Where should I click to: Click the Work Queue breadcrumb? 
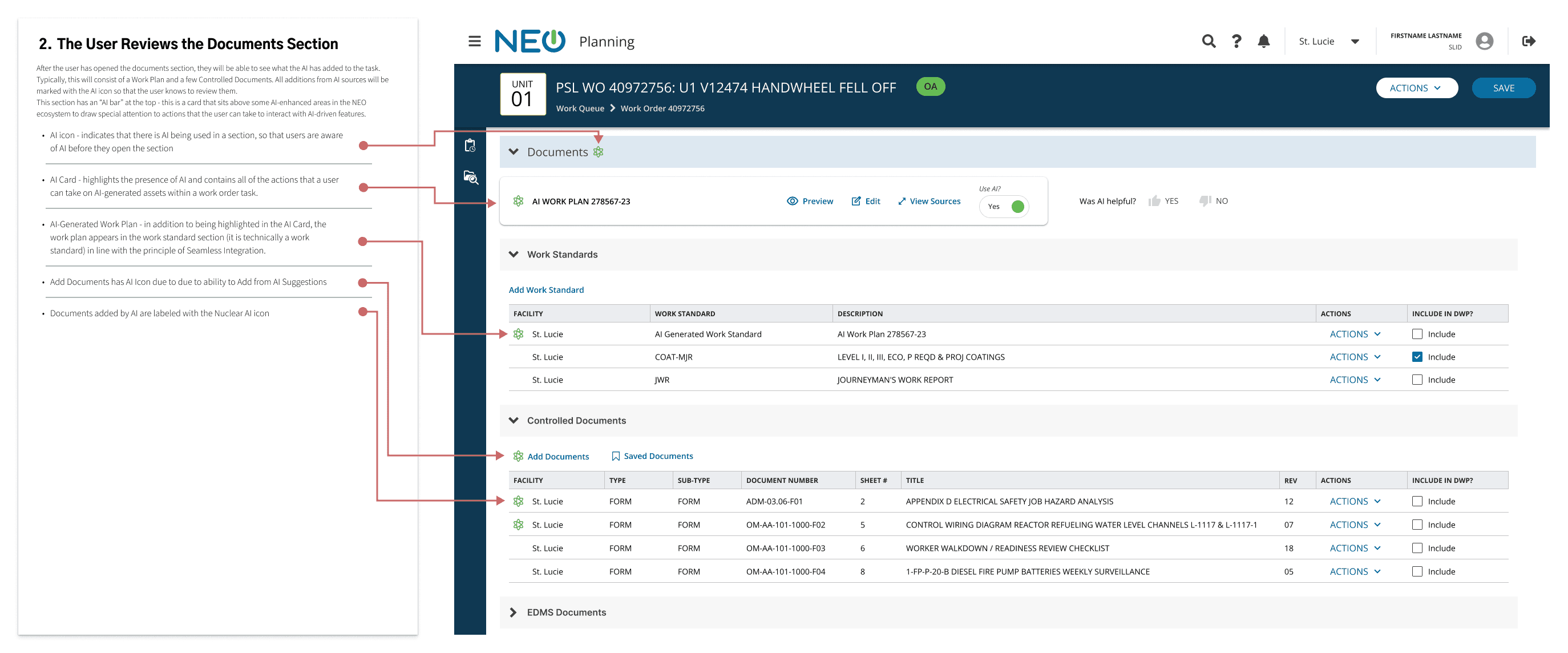click(x=580, y=108)
